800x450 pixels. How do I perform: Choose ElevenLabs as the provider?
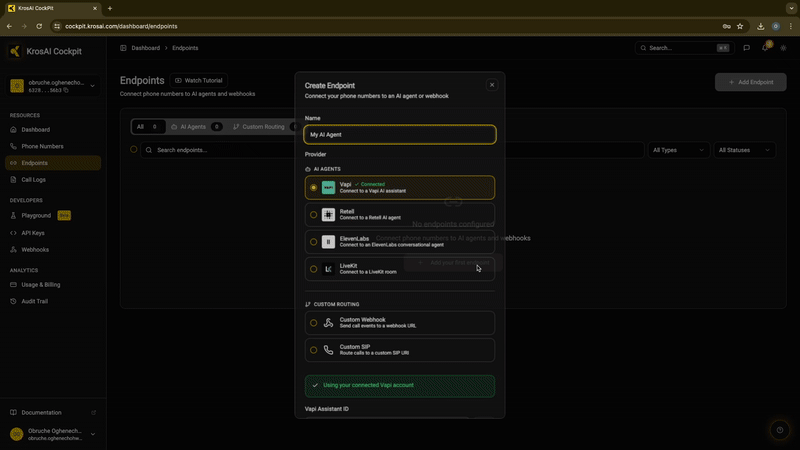(x=314, y=241)
